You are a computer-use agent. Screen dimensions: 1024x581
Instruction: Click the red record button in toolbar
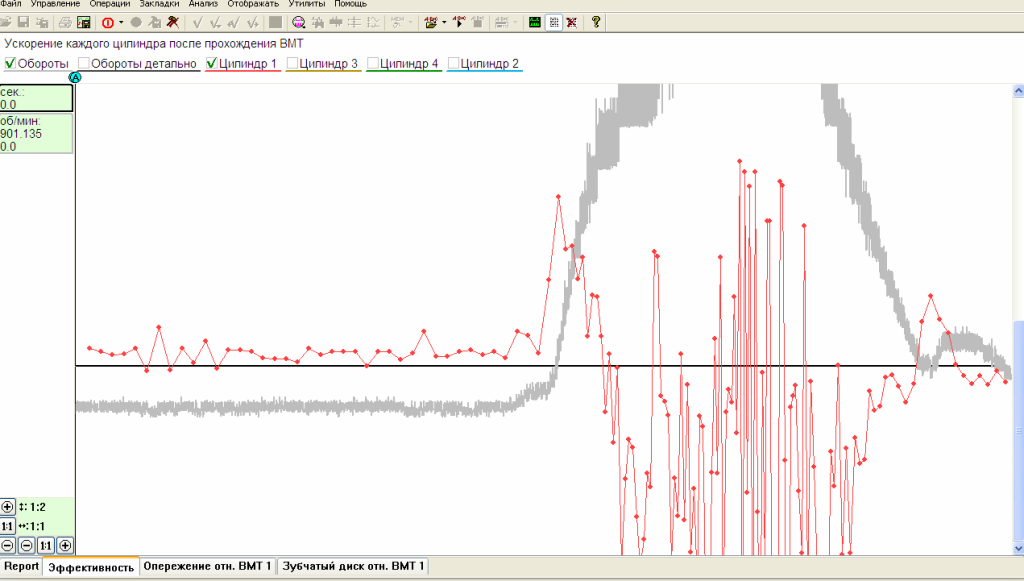(107, 22)
